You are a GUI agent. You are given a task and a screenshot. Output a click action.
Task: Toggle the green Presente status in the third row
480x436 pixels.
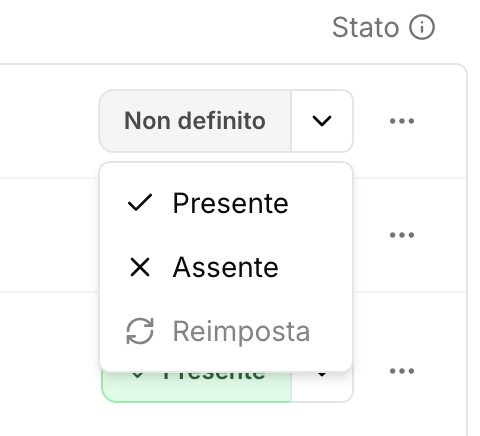click(x=197, y=387)
